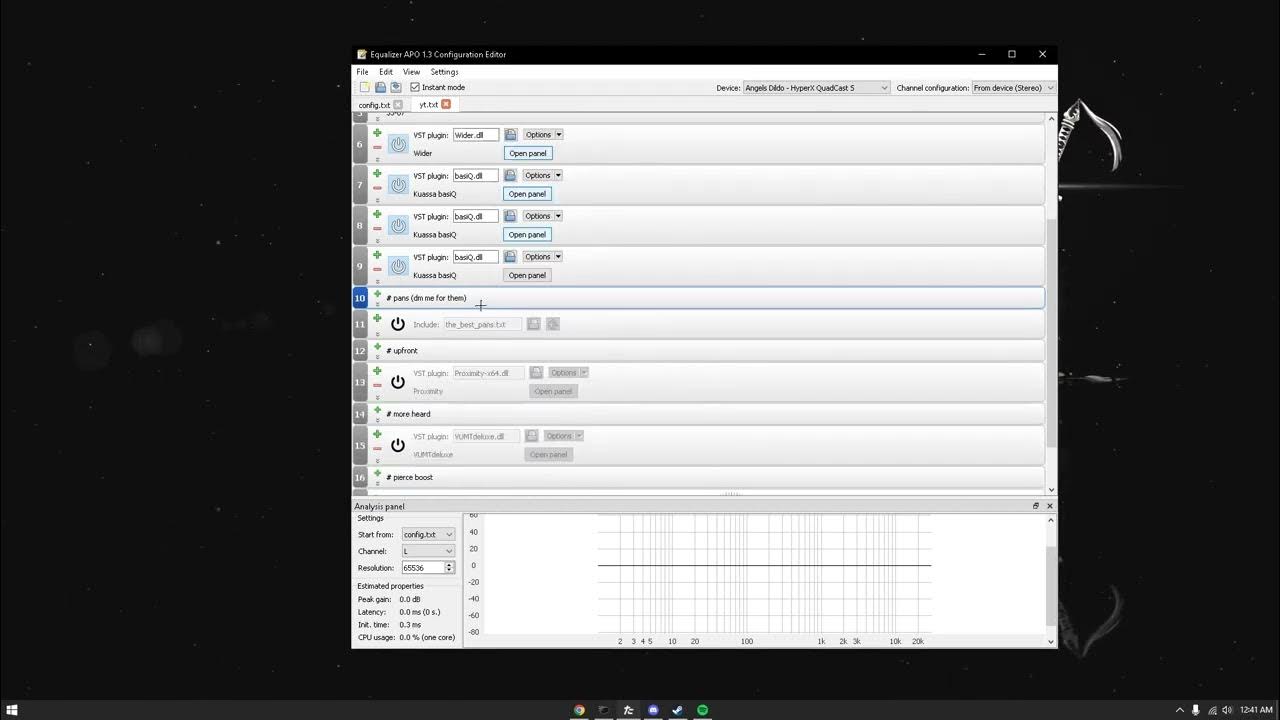Enable the VUMTdeluxe plugin in row 15
This screenshot has height=720, width=1280.
coord(398,445)
